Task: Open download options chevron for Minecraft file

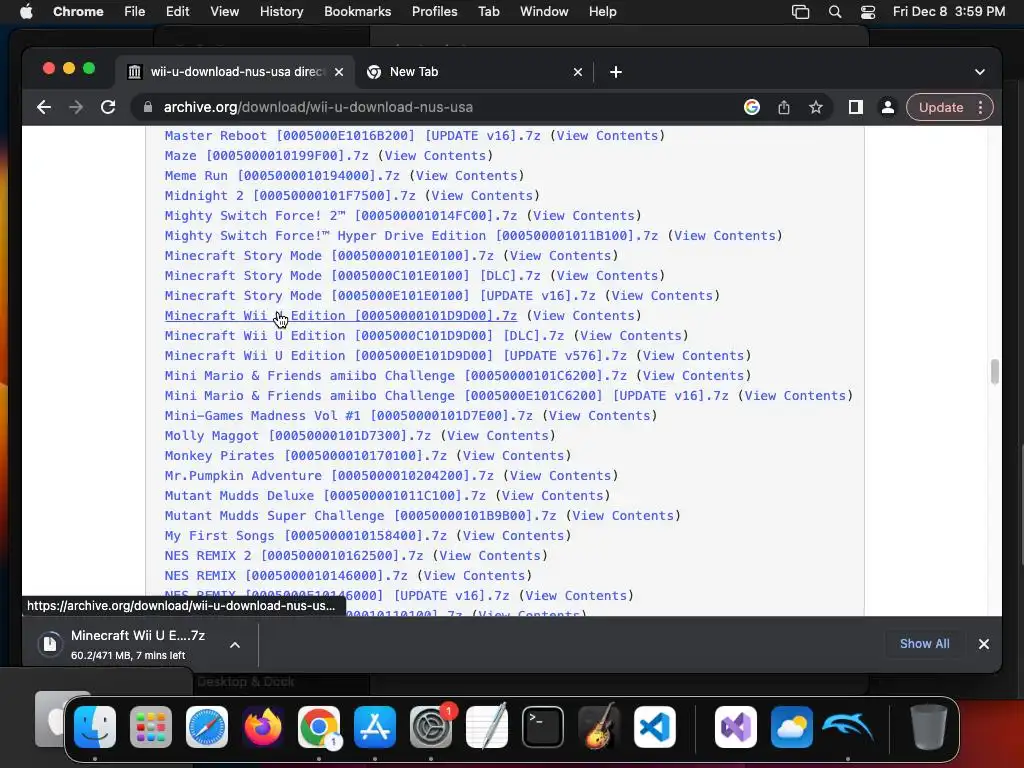Action: pyautogui.click(x=235, y=645)
